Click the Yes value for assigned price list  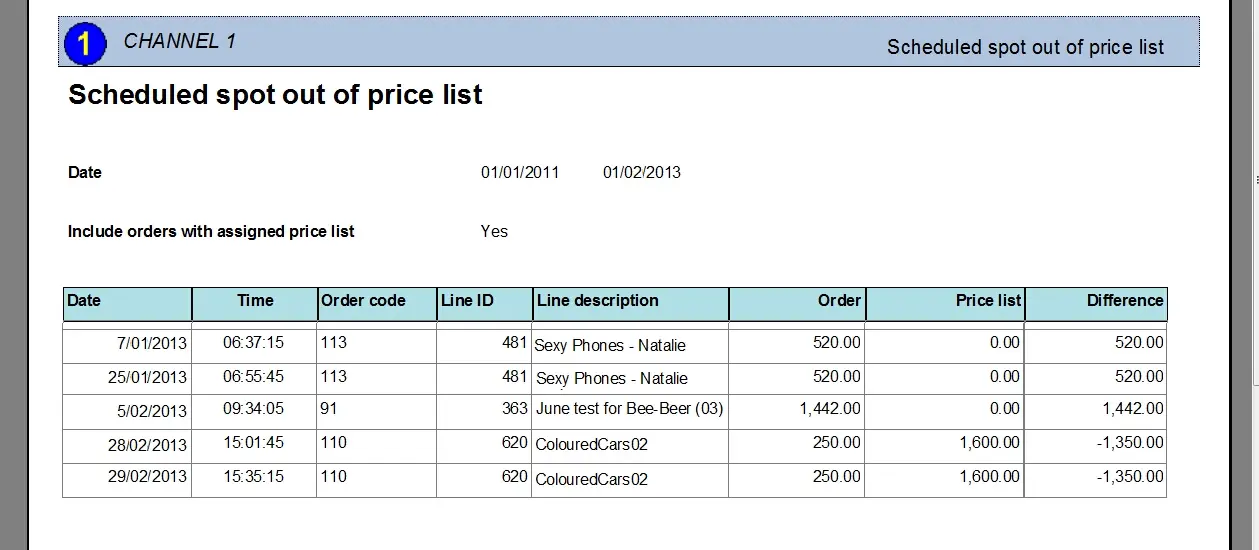coord(494,231)
